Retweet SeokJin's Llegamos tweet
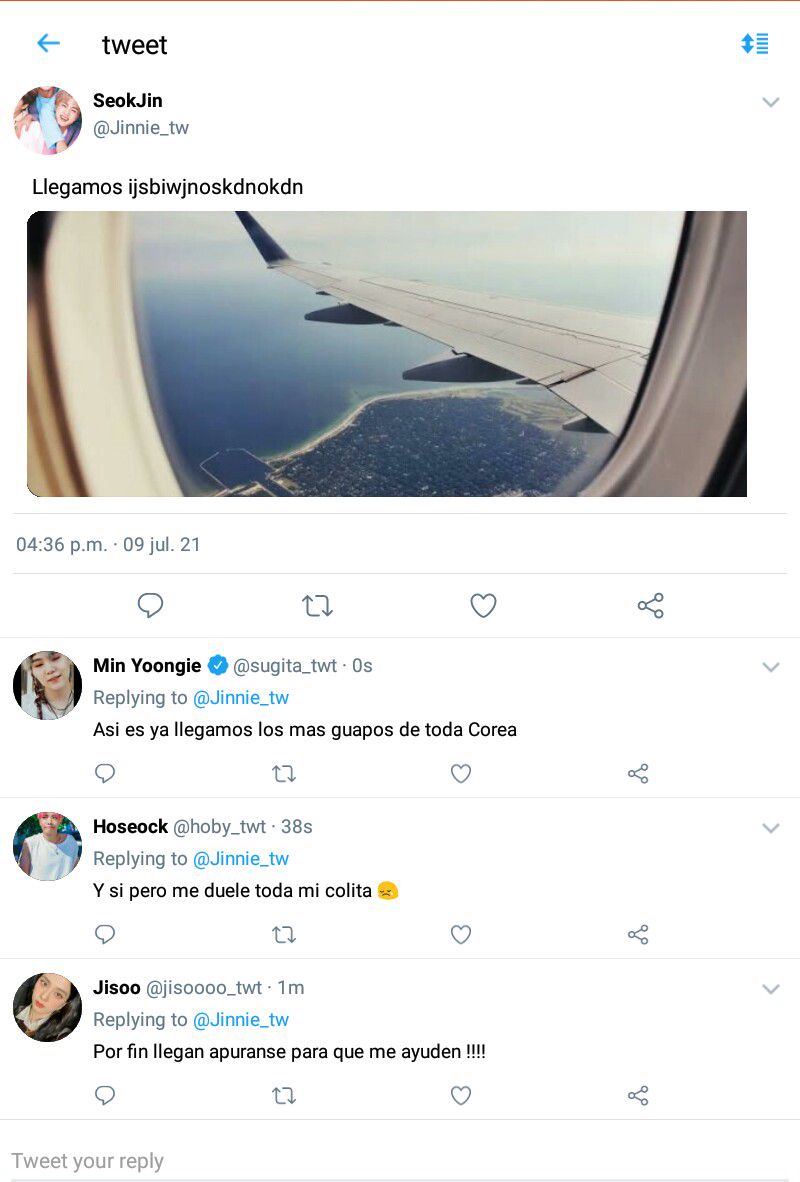The image size is (800, 1182). (x=317, y=605)
